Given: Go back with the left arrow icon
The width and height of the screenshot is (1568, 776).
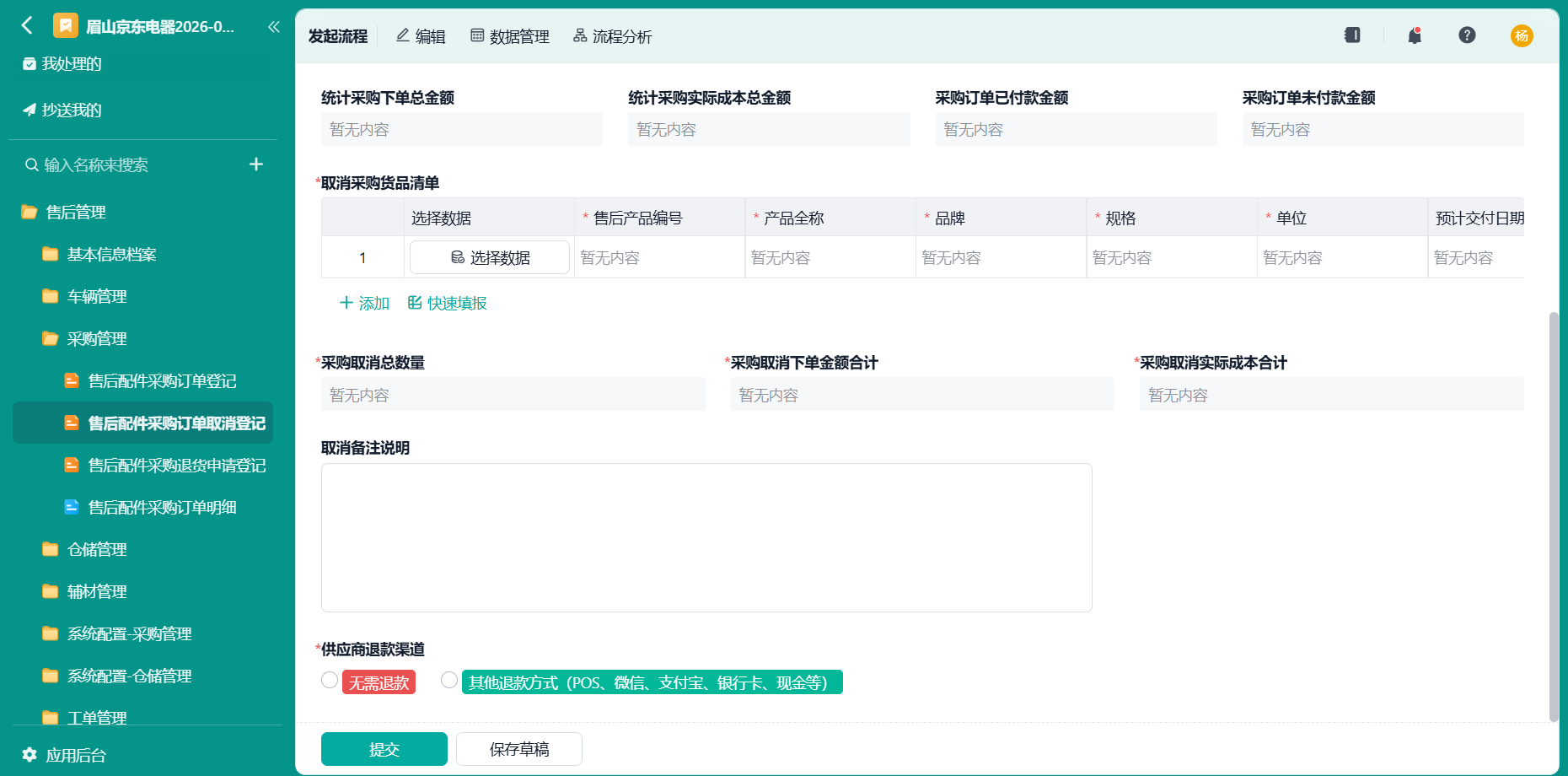Looking at the screenshot, I should tap(27, 25).
